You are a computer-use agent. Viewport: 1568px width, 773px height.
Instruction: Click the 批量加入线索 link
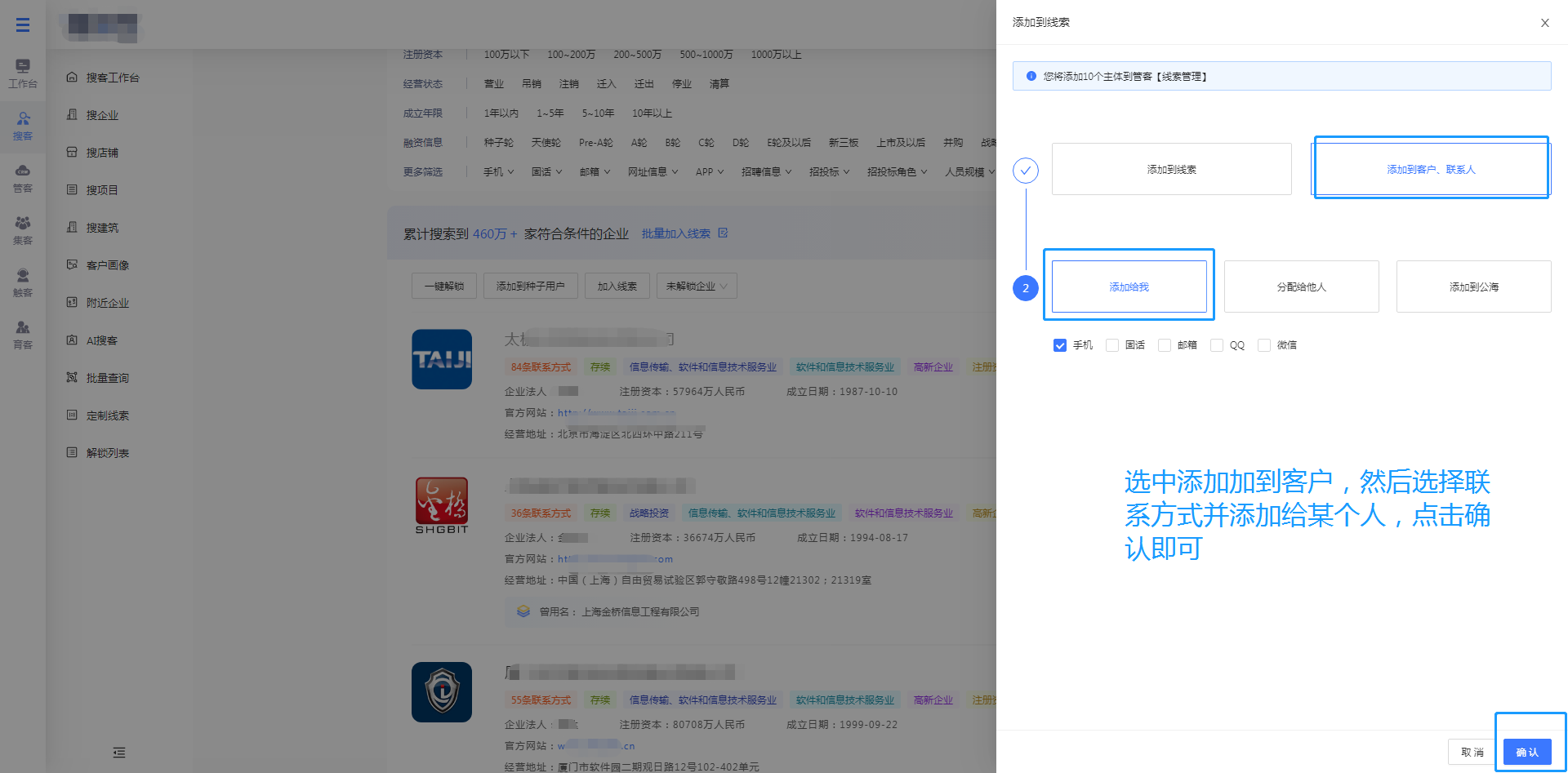[x=676, y=233]
